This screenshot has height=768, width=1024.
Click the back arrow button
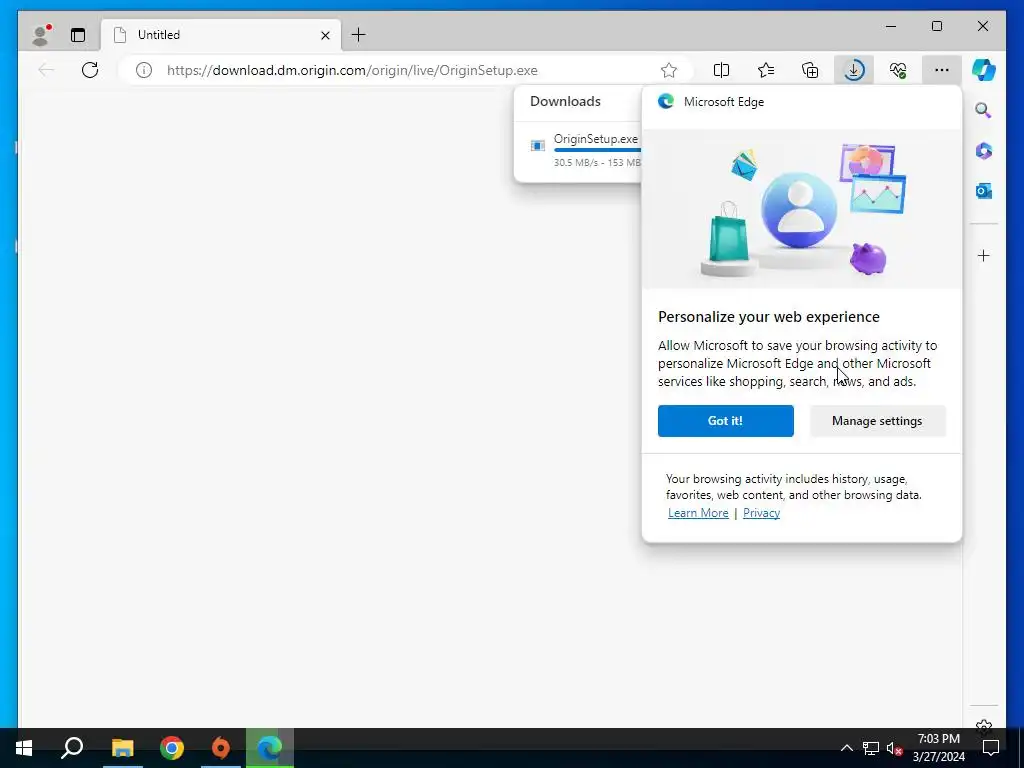pyautogui.click(x=46, y=70)
